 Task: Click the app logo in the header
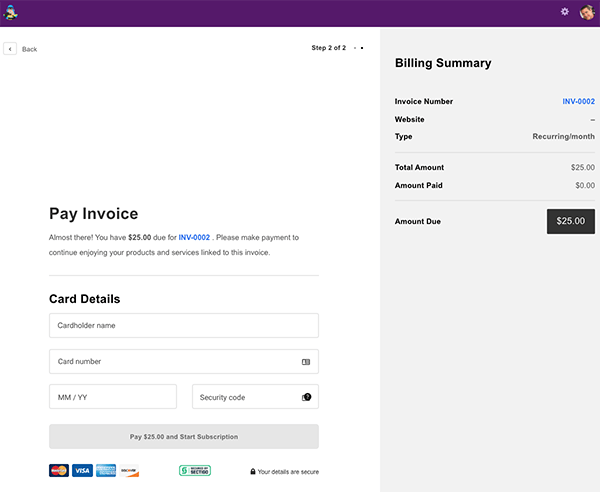pyautogui.click(x=12, y=13)
